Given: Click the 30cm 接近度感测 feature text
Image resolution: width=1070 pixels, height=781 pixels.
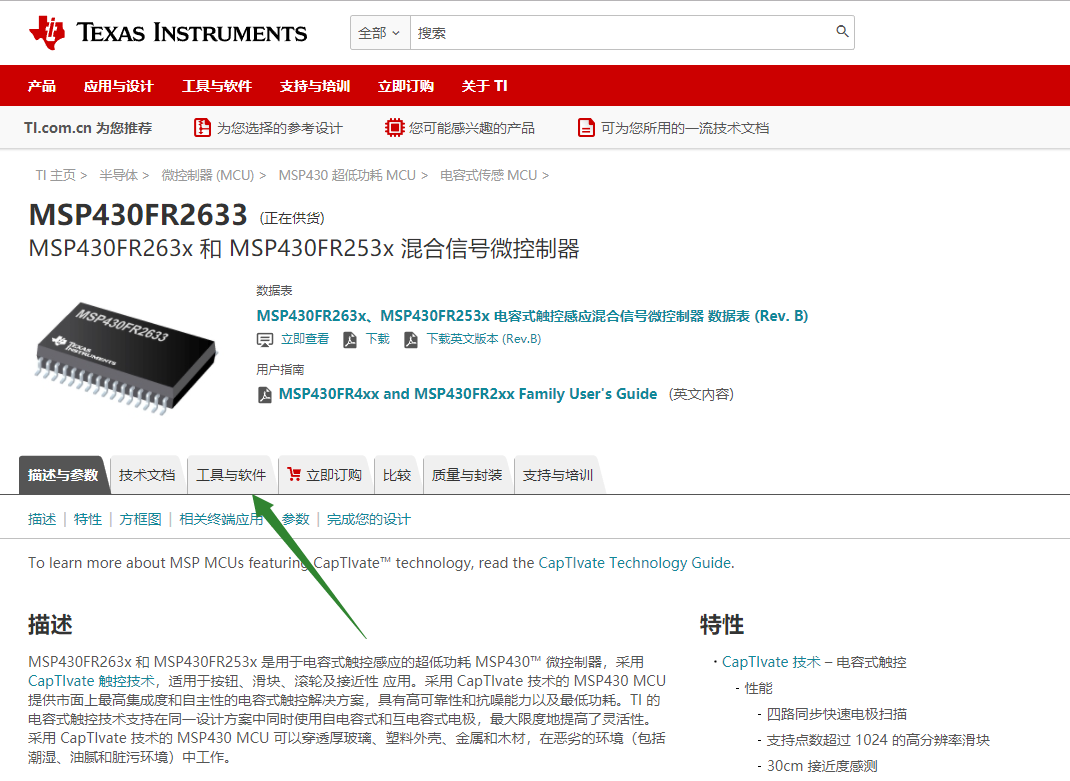Looking at the screenshot, I should 822,766.
